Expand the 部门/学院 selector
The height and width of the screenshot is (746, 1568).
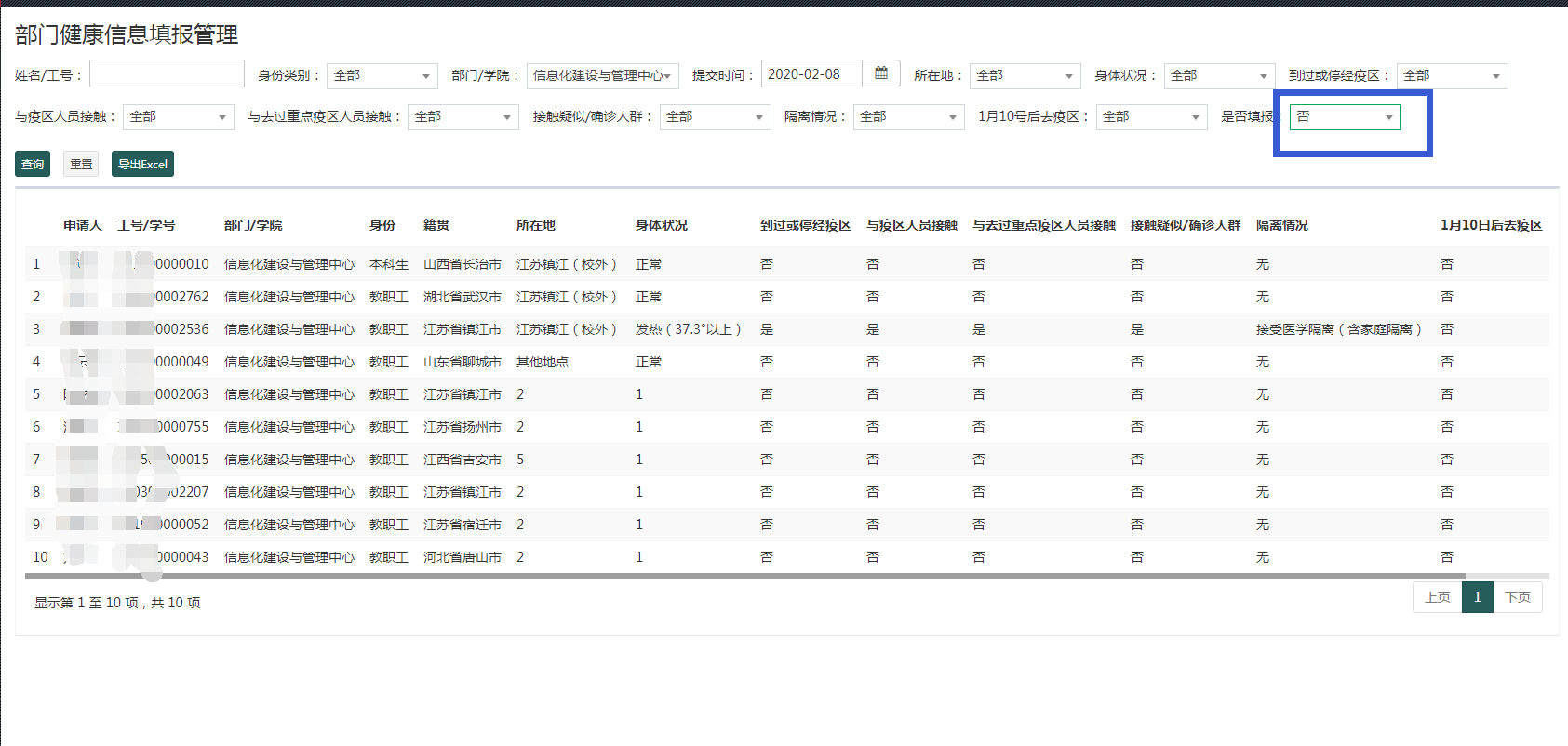point(602,76)
